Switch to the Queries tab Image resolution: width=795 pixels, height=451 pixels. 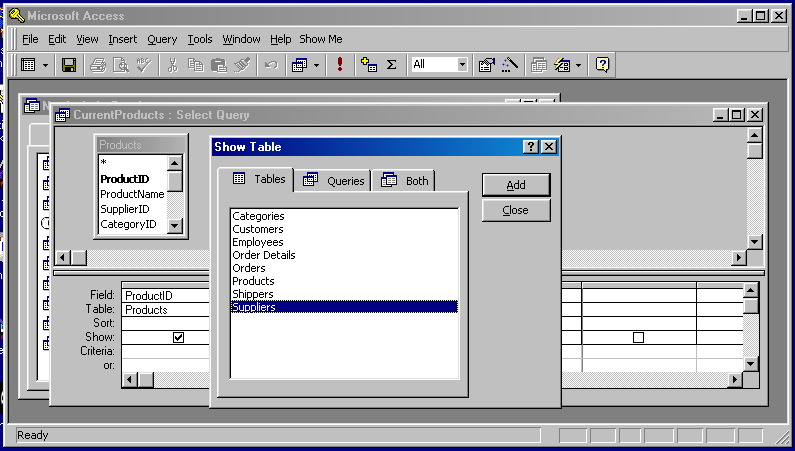(x=336, y=181)
